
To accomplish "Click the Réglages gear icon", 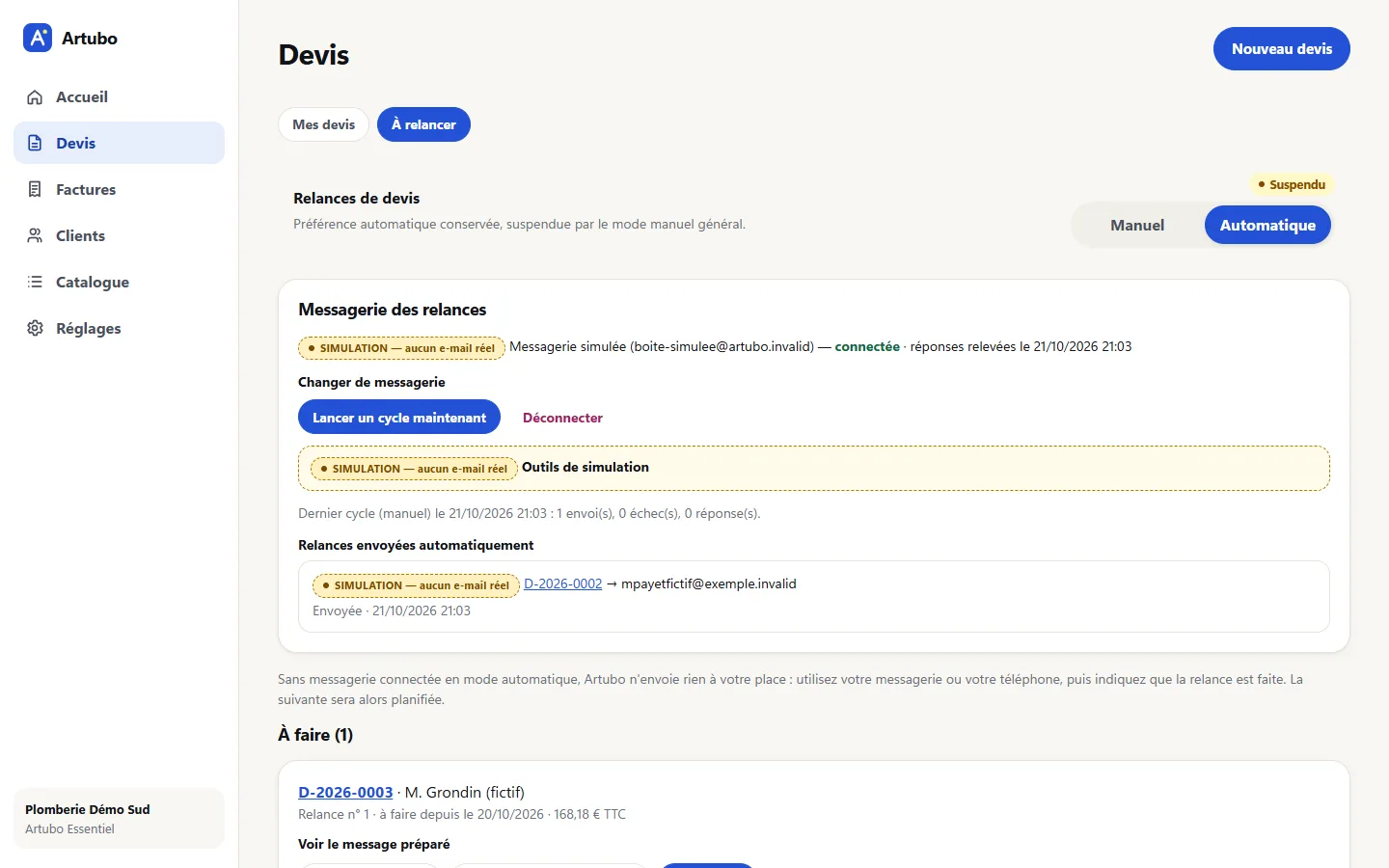I will (35, 328).
